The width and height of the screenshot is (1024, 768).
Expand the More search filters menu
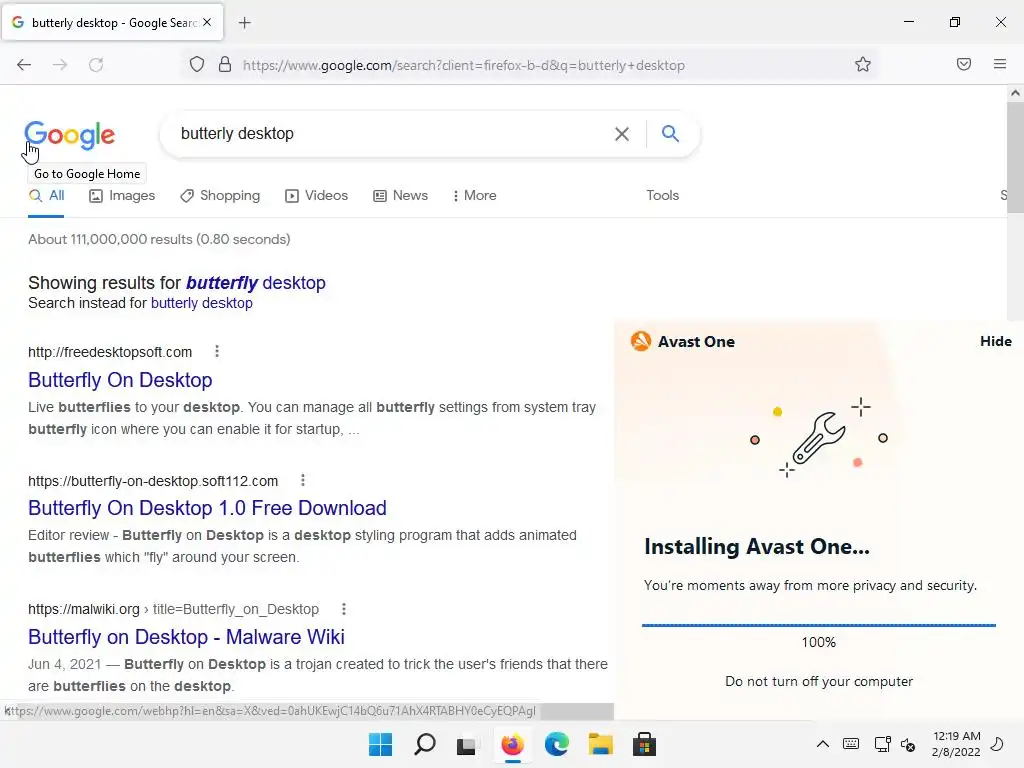[x=475, y=195]
